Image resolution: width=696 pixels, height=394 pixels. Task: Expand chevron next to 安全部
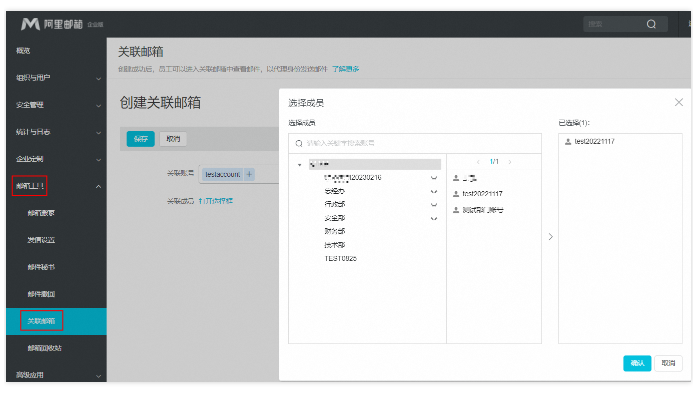coord(434,219)
